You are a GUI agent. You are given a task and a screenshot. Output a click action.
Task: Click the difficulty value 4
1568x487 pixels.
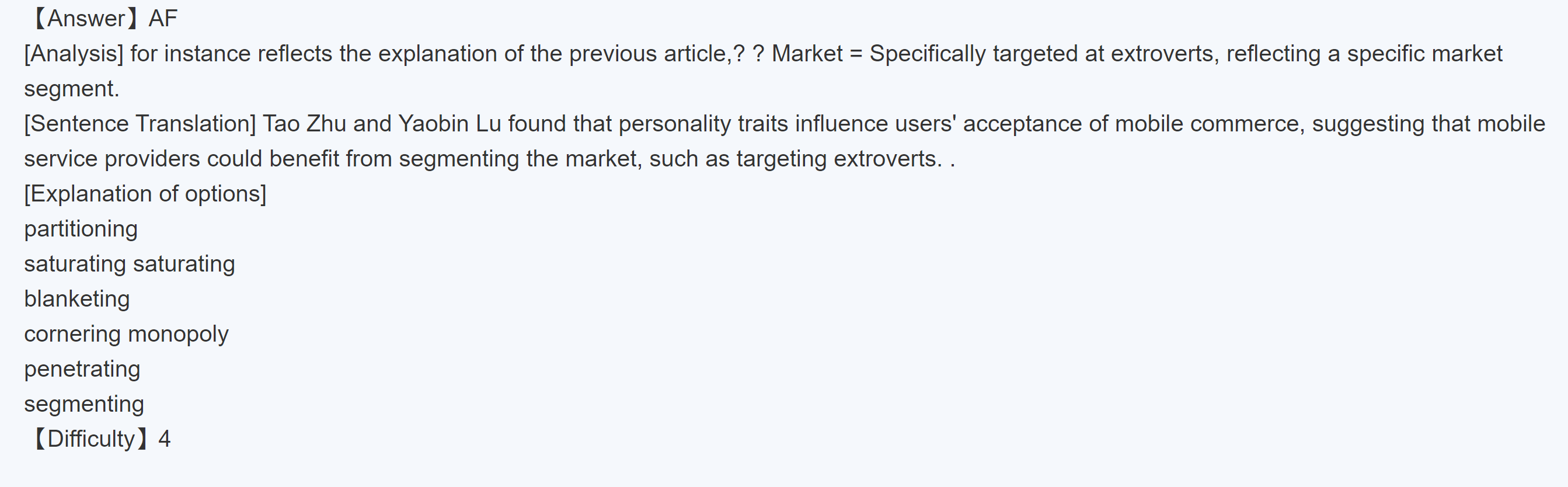pos(165,439)
